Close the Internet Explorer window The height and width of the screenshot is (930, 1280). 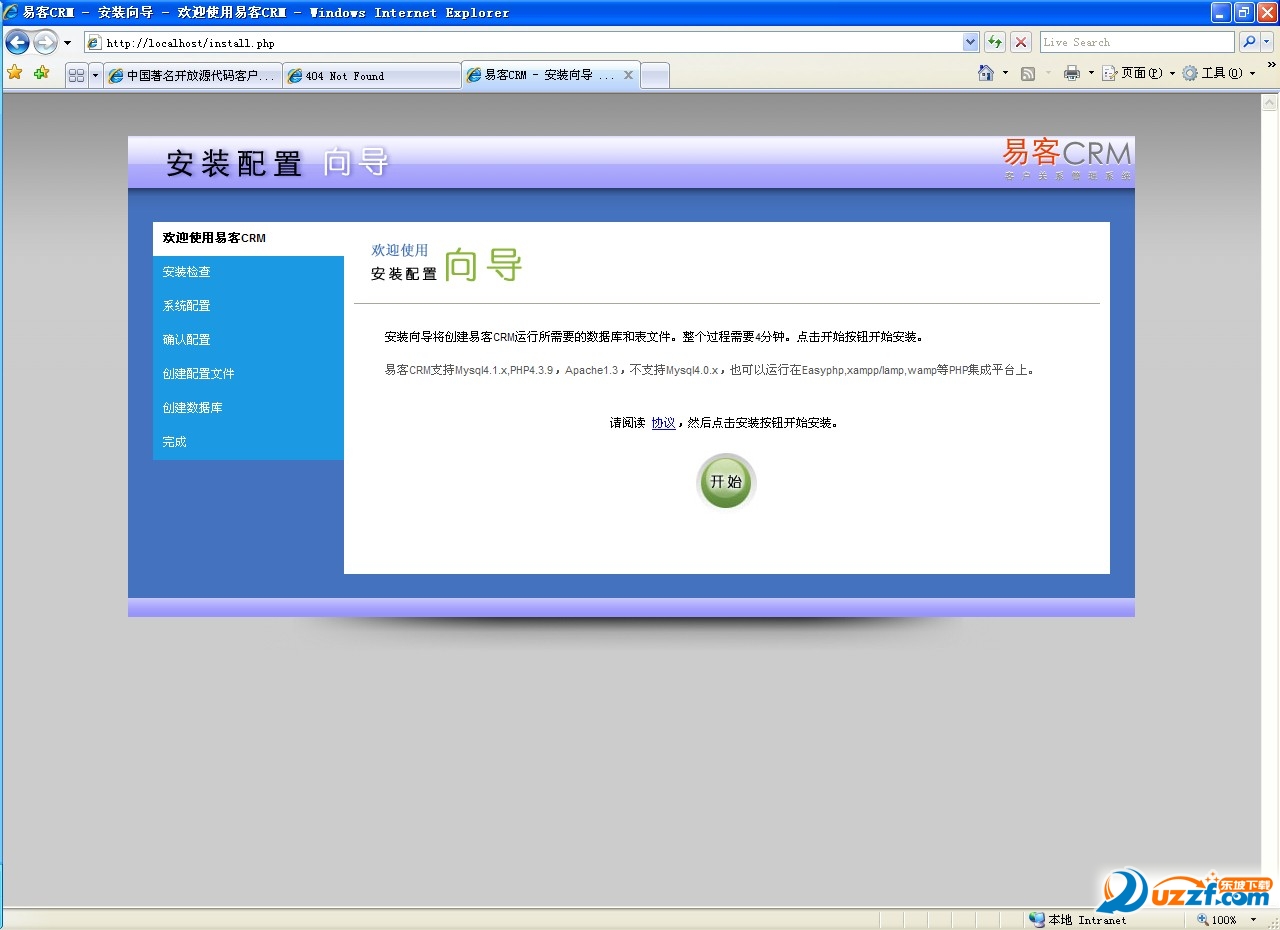tap(1267, 12)
